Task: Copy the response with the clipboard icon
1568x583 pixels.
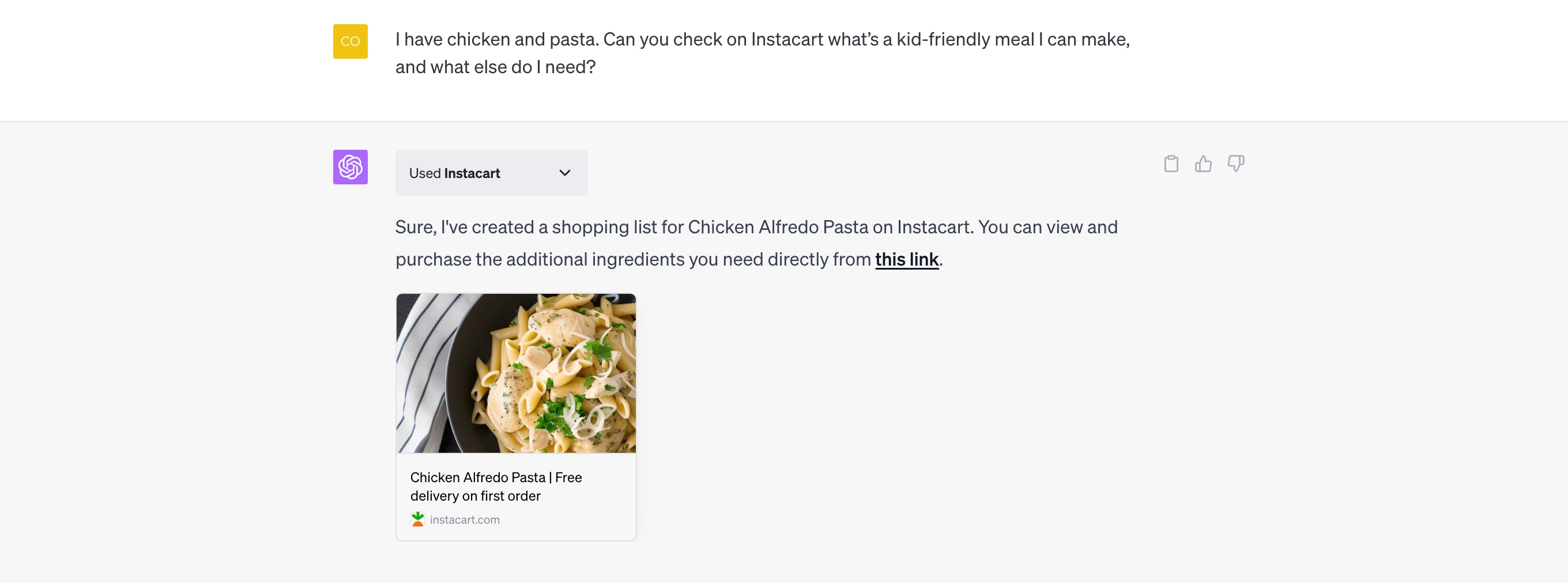Action: (x=1170, y=164)
